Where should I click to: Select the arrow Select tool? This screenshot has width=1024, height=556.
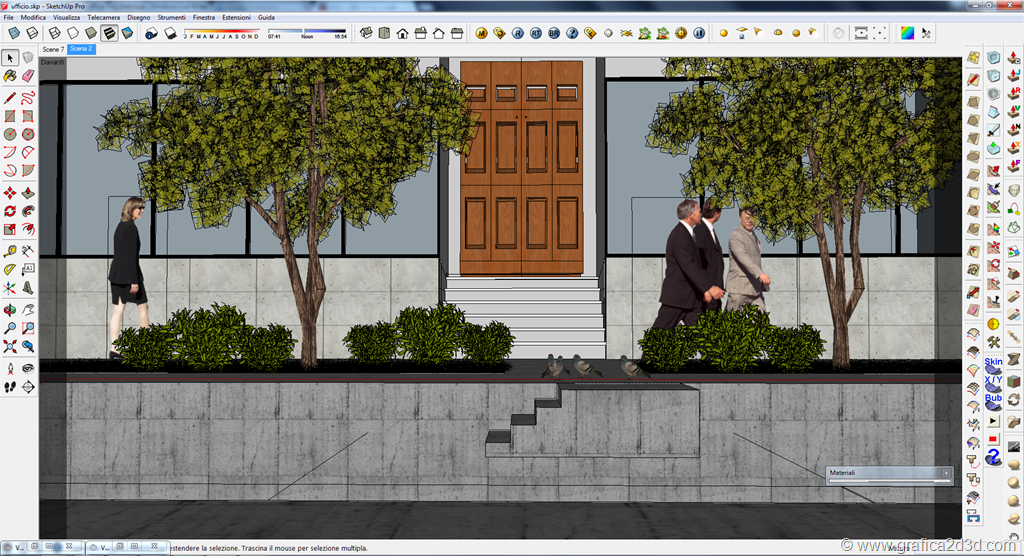[10, 58]
